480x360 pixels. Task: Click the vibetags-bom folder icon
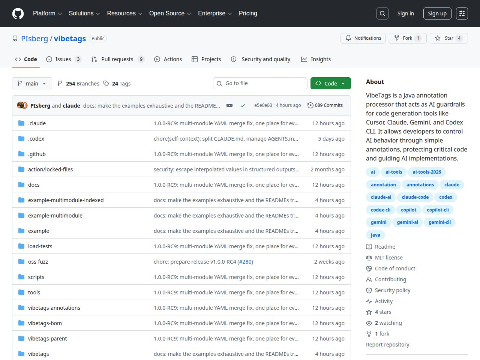tap(21, 323)
